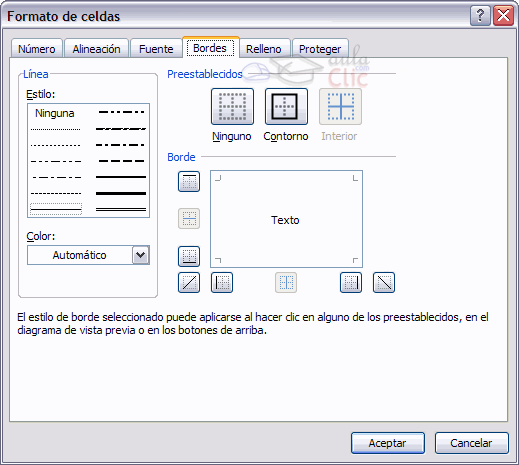The image size is (519, 465).
Task: Toggle the left border button
Action: pyautogui.click(x=222, y=283)
